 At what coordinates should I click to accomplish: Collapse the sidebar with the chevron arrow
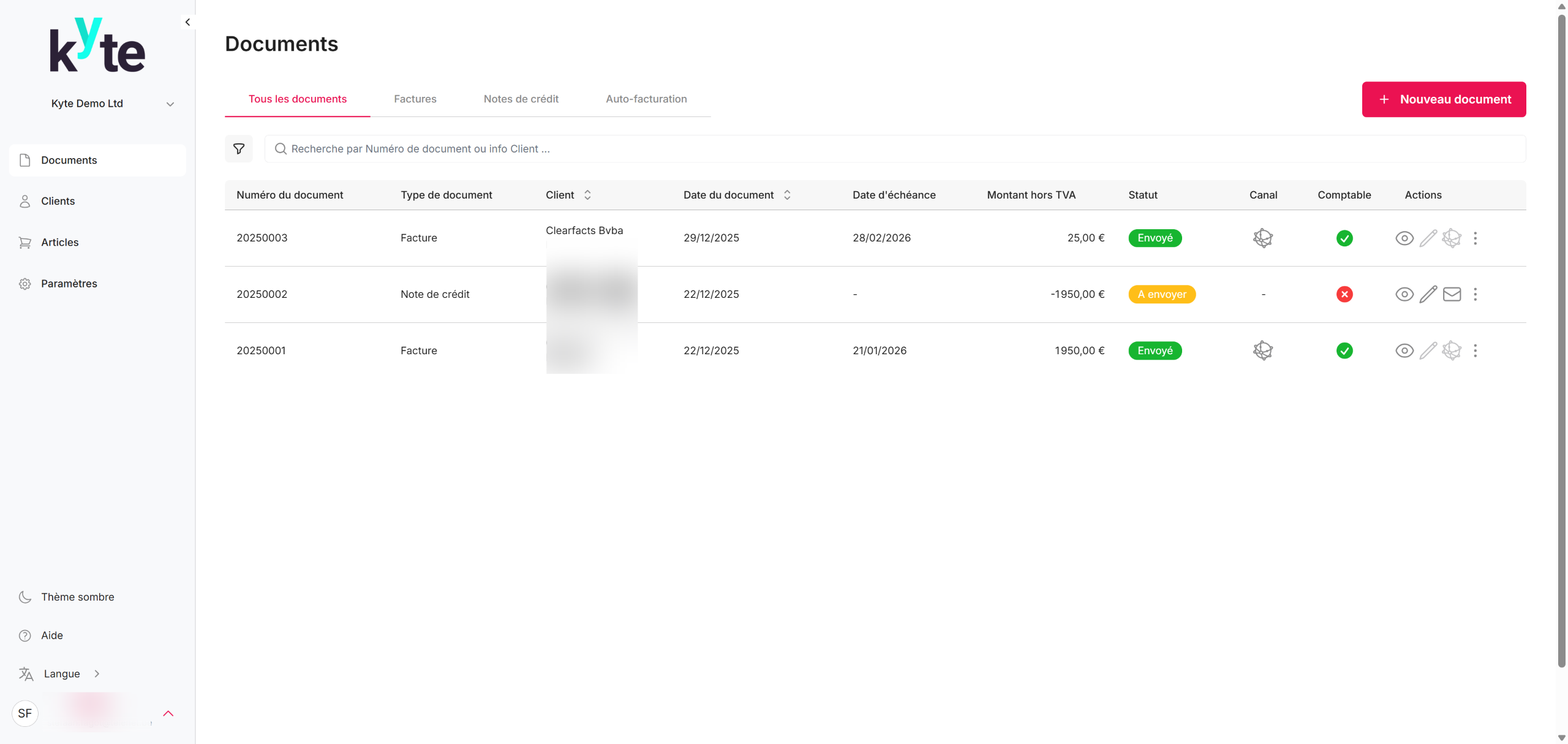point(187,22)
